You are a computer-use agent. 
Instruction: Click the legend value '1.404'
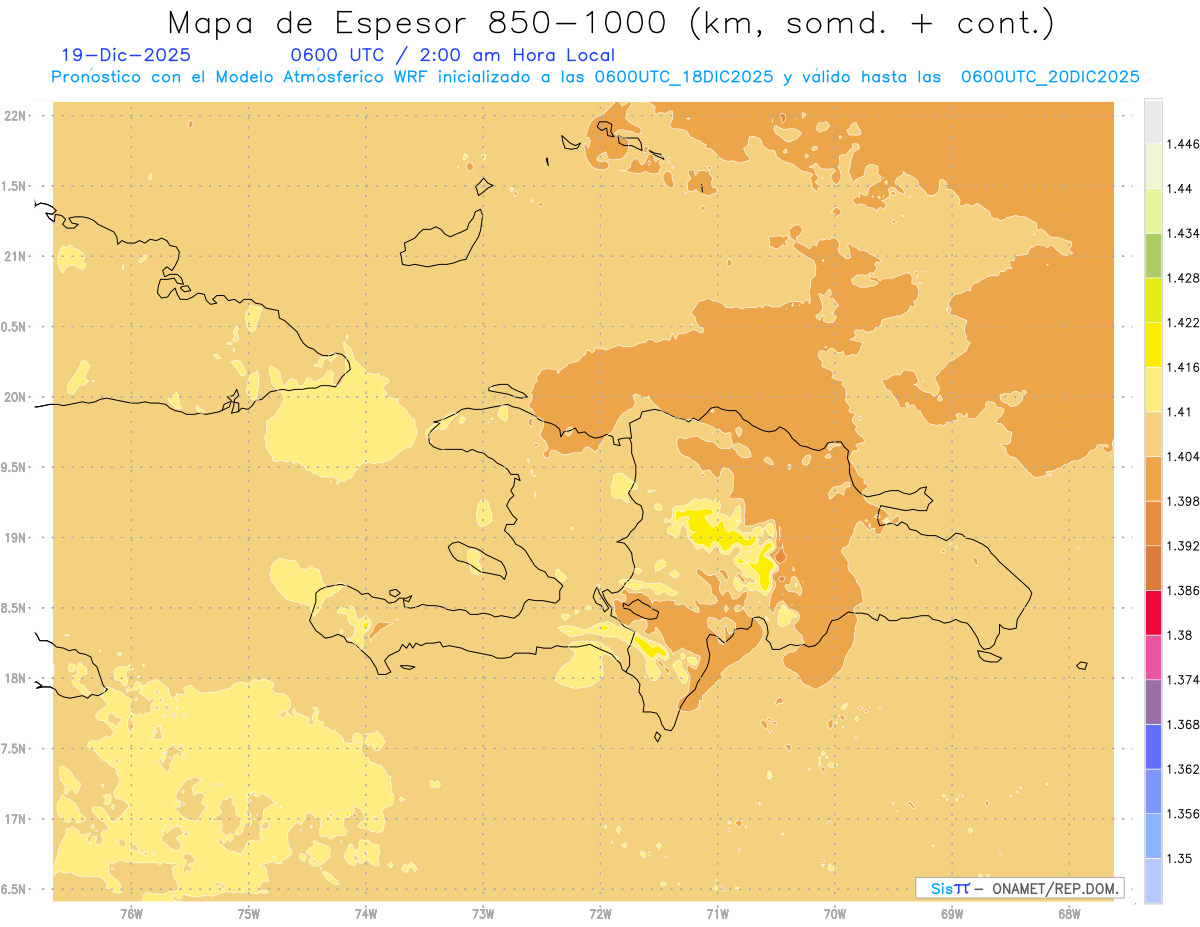point(1182,457)
